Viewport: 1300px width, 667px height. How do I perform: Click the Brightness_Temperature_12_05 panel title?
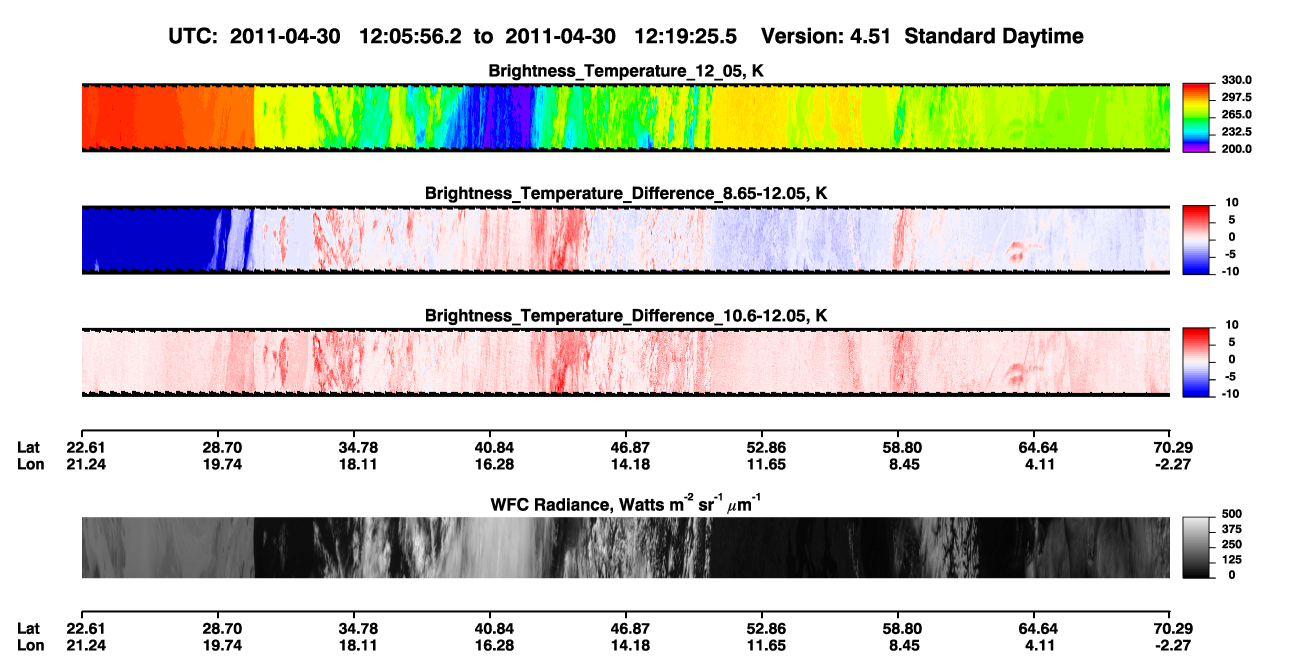click(x=626, y=71)
